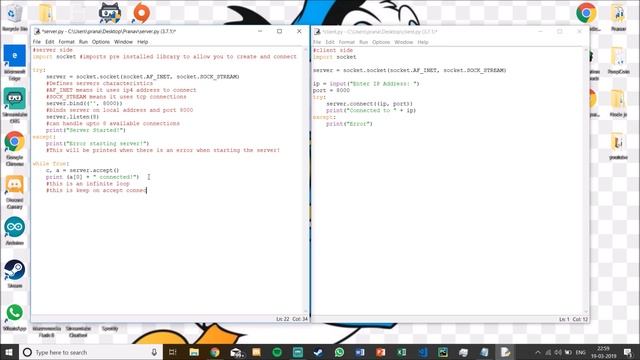Open the cat-face desktop shortcut next to Origin
The height and width of the screenshot is (360, 640).
(x=110, y=13)
